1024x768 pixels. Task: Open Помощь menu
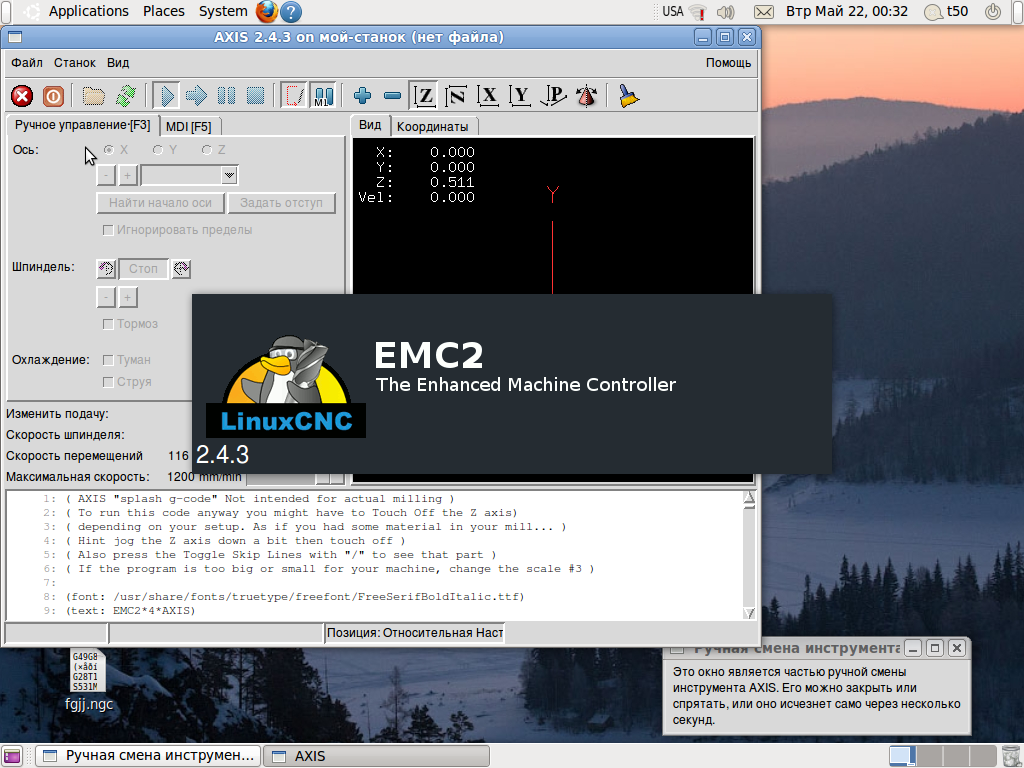[728, 63]
